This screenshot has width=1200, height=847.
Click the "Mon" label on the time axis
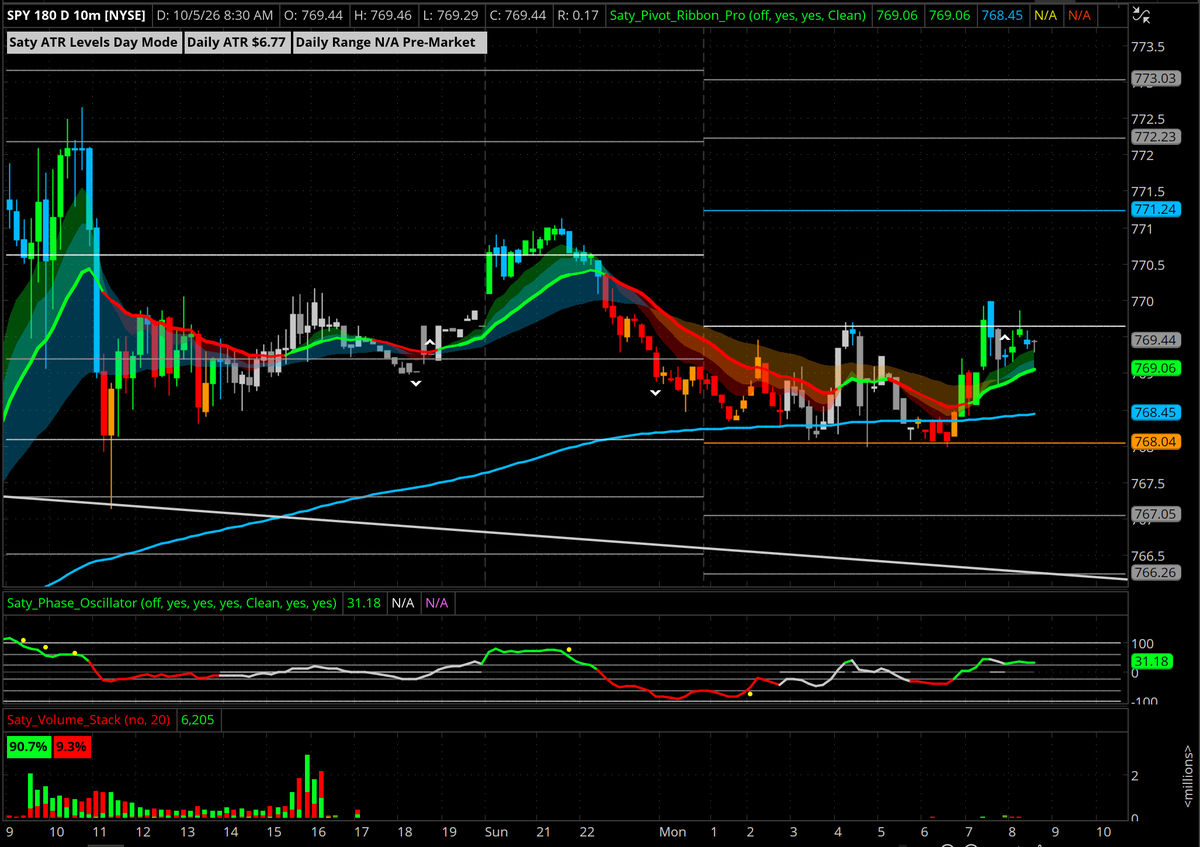tap(673, 832)
